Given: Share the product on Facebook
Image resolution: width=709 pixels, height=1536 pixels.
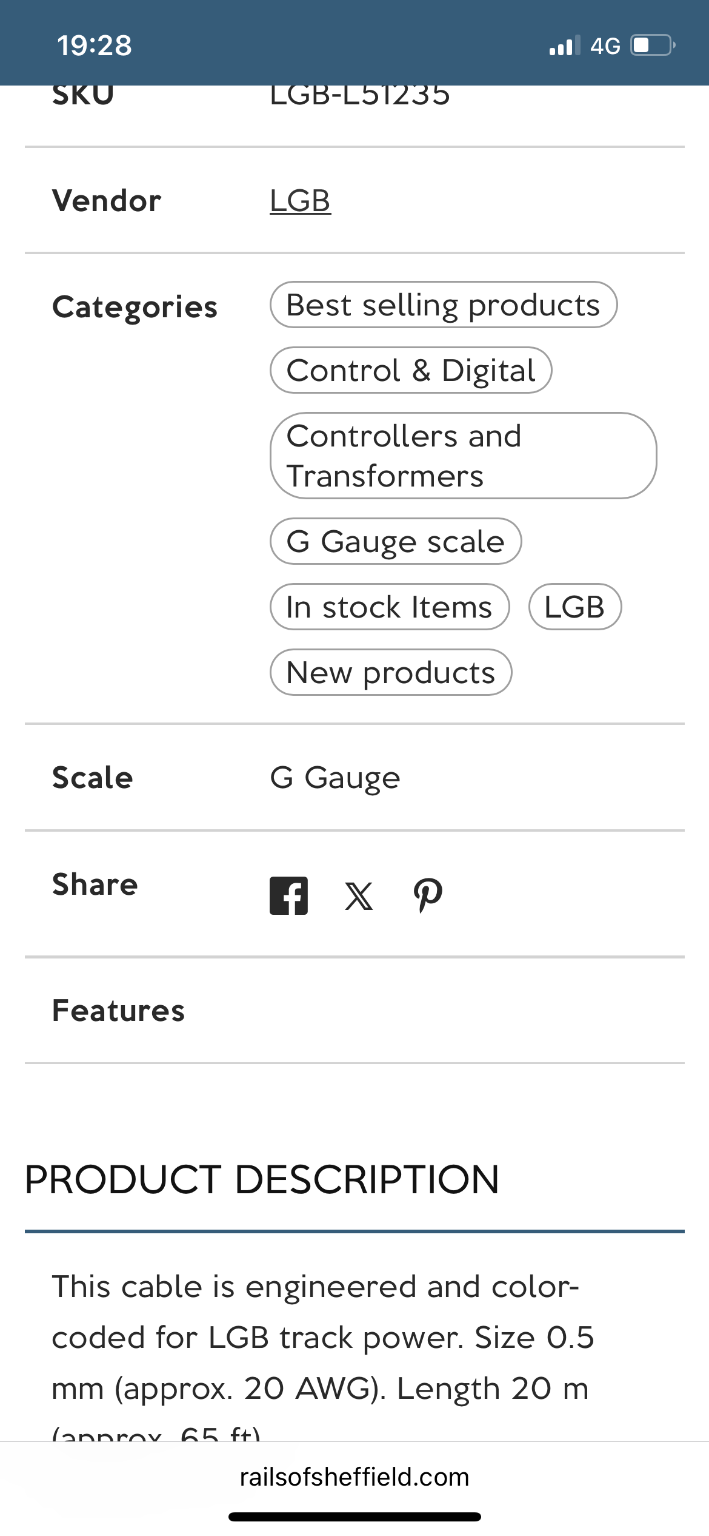Looking at the screenshot, I should click(x=289, y=895).
